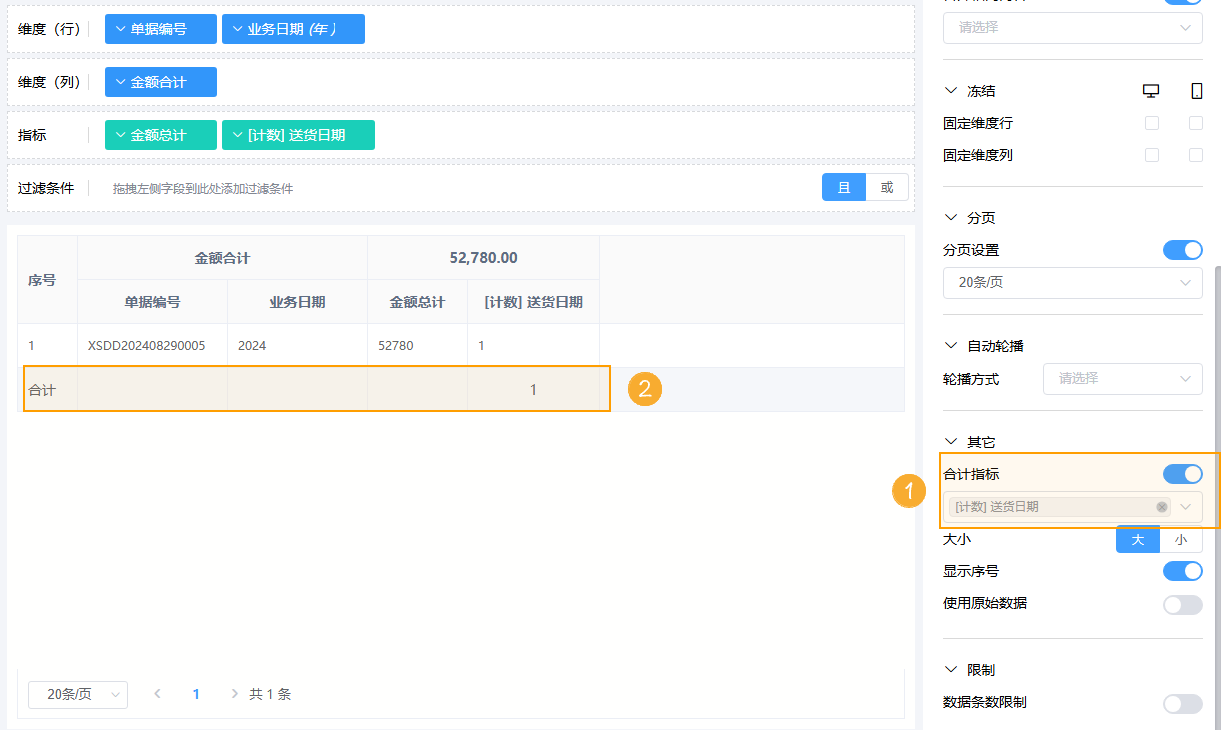Open the arrow menu on the 金额合计 column chip
This screenshot has width=1221, height=730.
pos(123,82)
